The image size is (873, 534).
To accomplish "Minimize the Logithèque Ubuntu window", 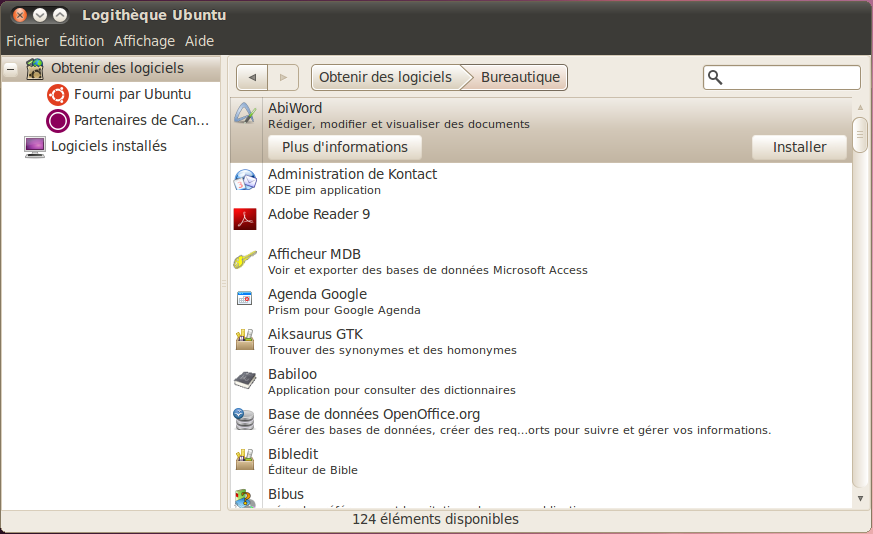I will point(40,15).
